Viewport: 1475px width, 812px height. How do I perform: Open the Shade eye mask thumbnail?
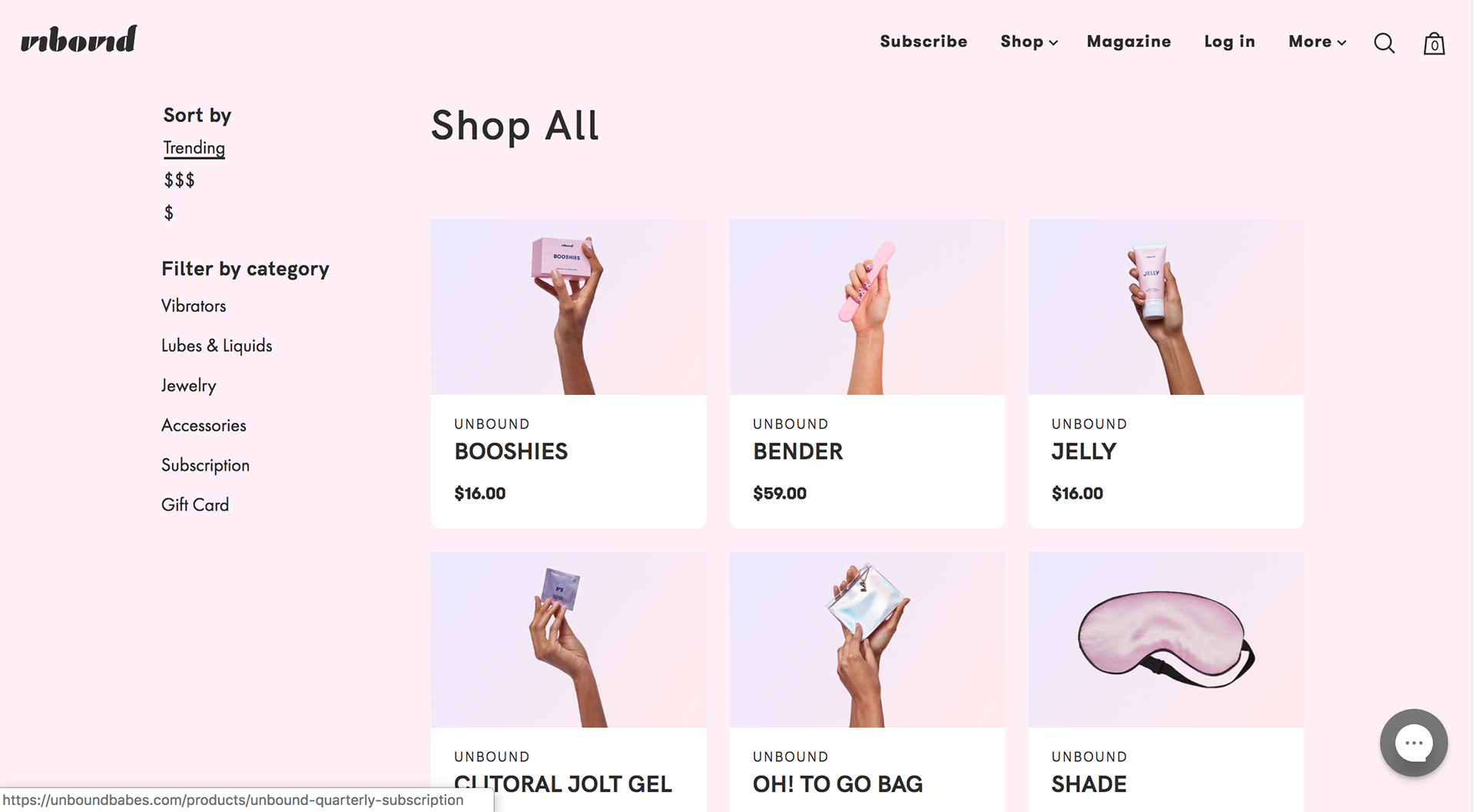tap(1165, 639)
